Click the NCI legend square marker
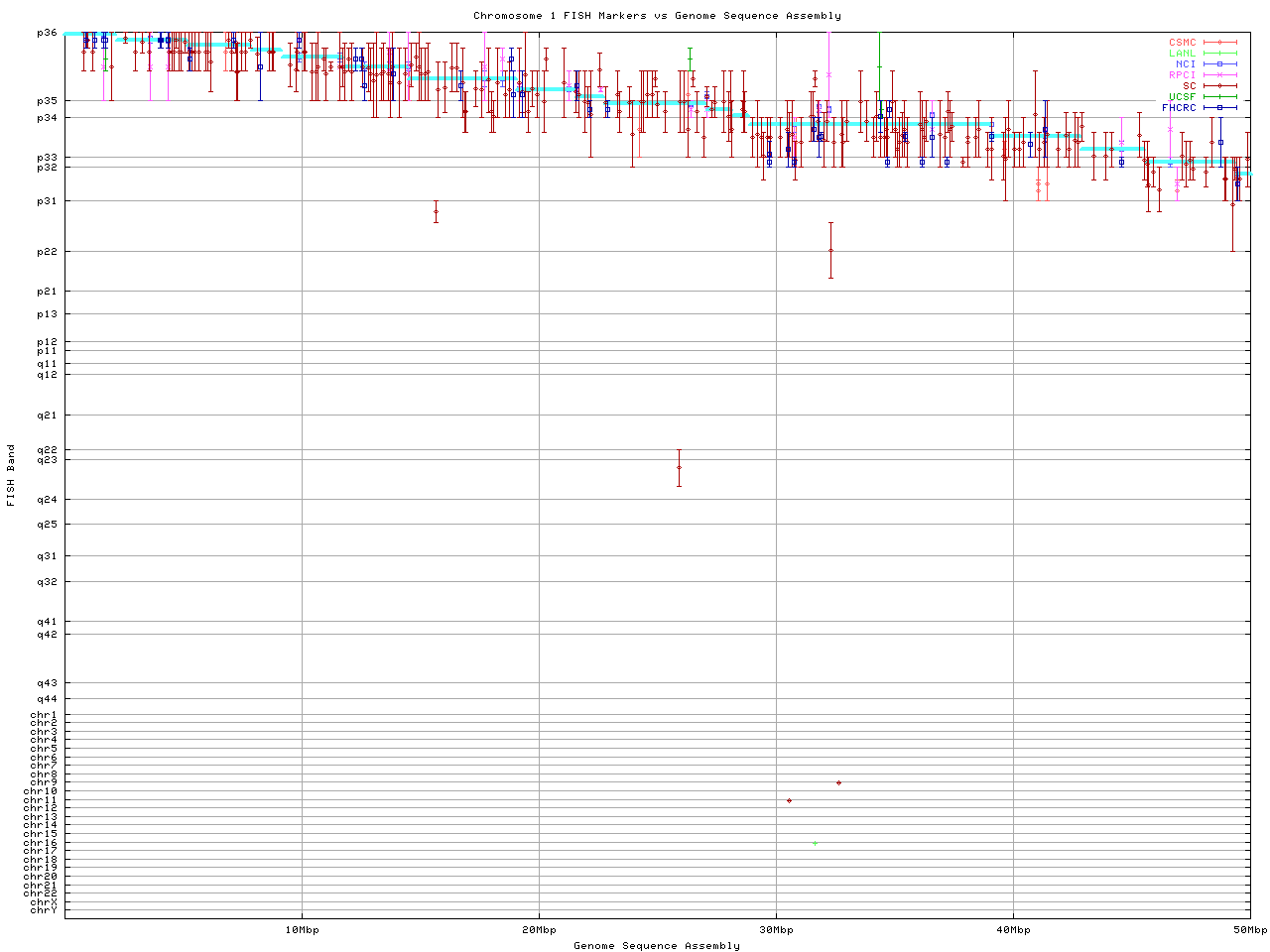The height and width of the screenshot is (952, 1270). click(1219, 64)
